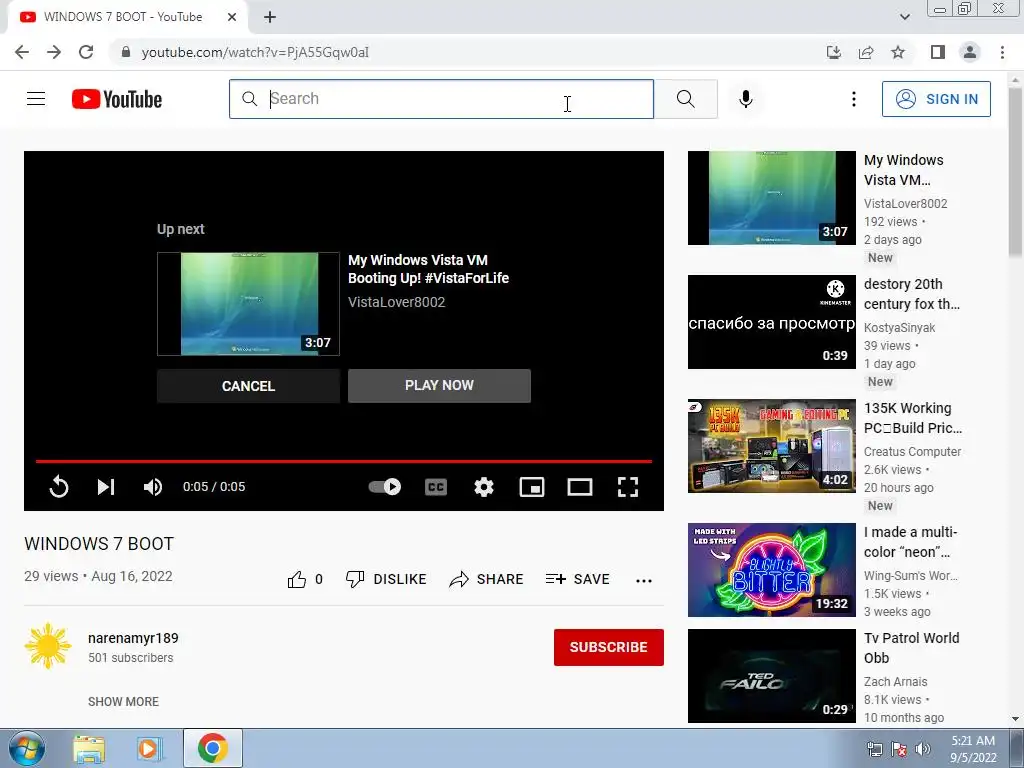Click PLAY NOW for next video
This screenshot has height=768, width=1024.
point(439,385)
